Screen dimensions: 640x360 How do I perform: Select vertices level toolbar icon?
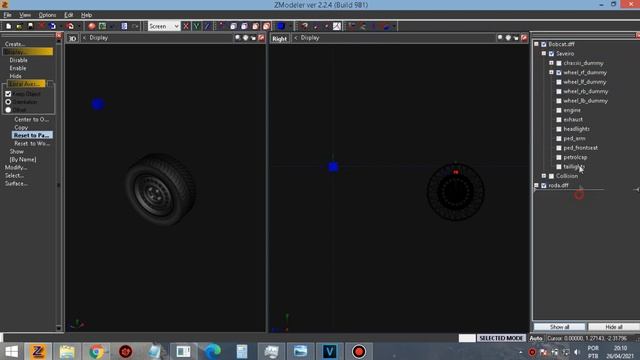click(x=222, y=26)
